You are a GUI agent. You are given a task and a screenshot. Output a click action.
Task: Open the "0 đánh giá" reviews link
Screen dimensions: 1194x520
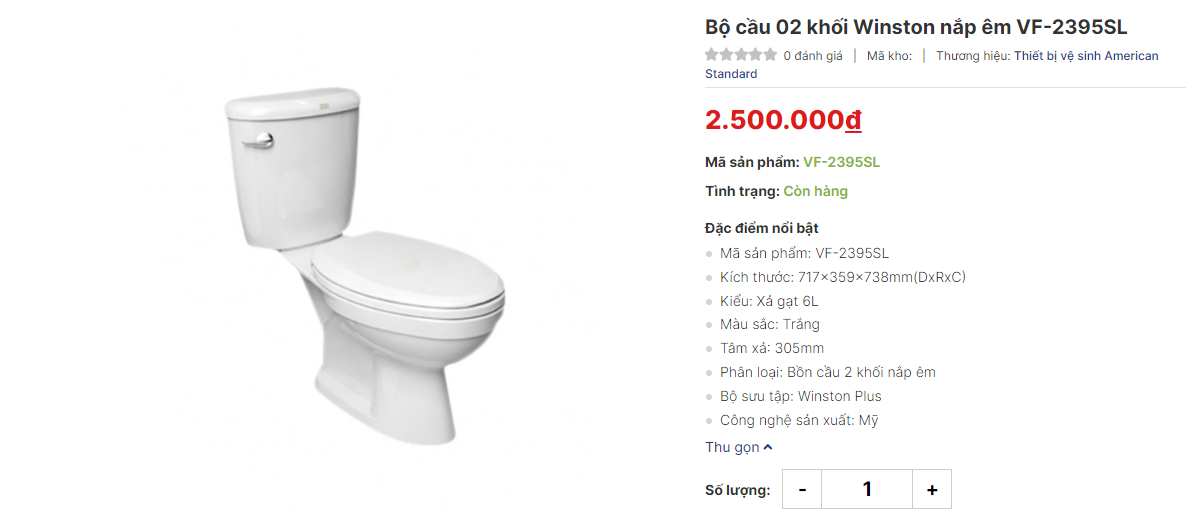click(812, 56)
